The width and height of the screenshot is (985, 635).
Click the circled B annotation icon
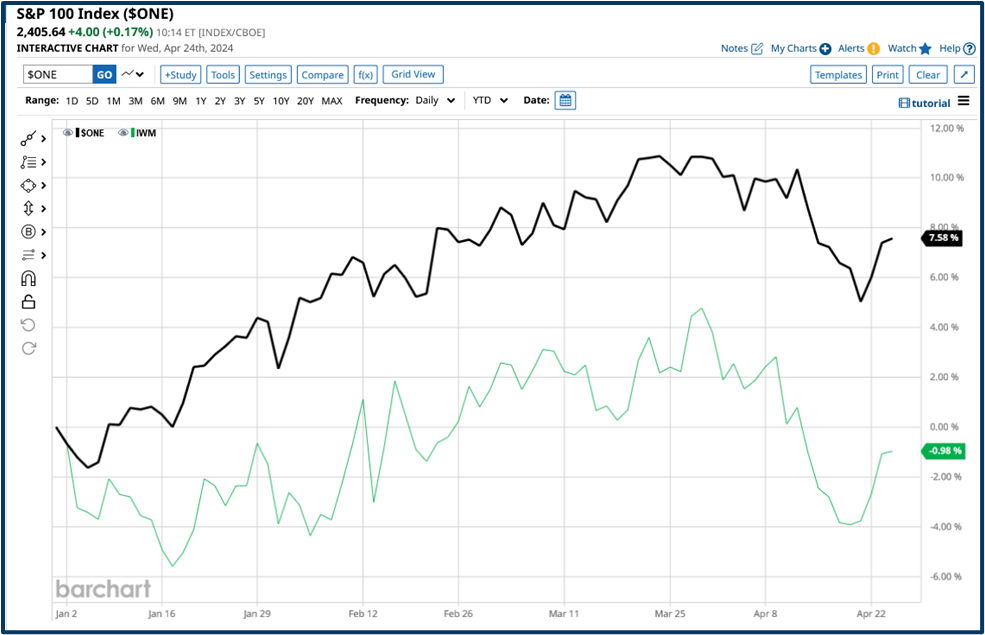(x=27, y=231)
